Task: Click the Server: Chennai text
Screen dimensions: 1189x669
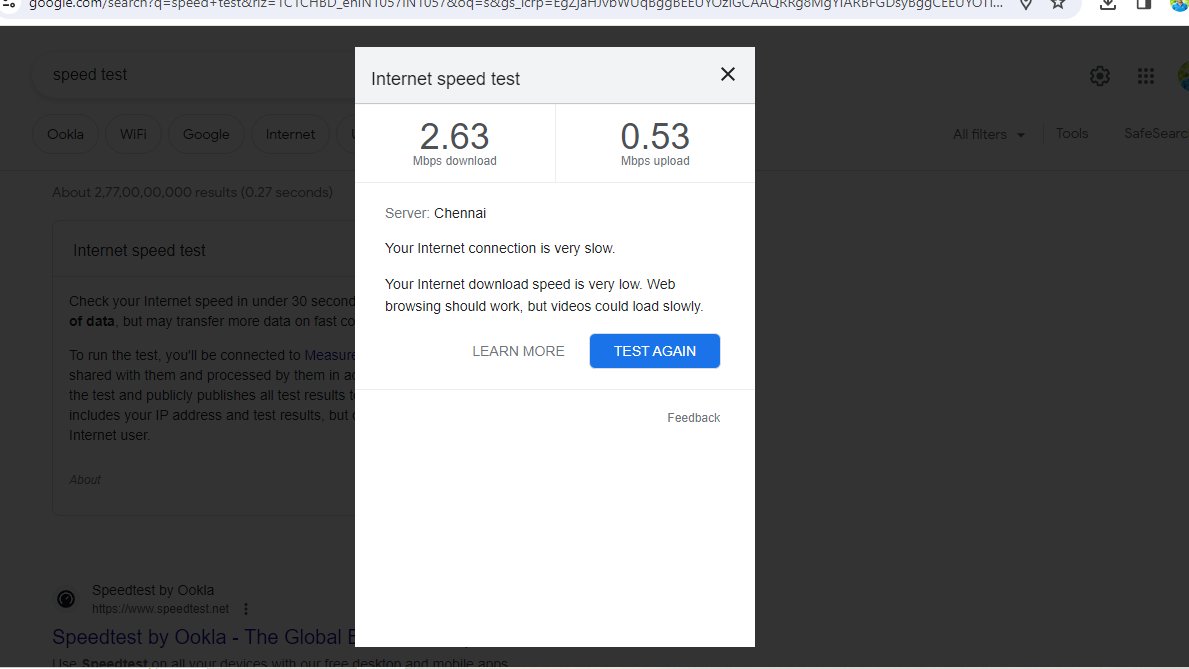Action: (x=435, y=213)
